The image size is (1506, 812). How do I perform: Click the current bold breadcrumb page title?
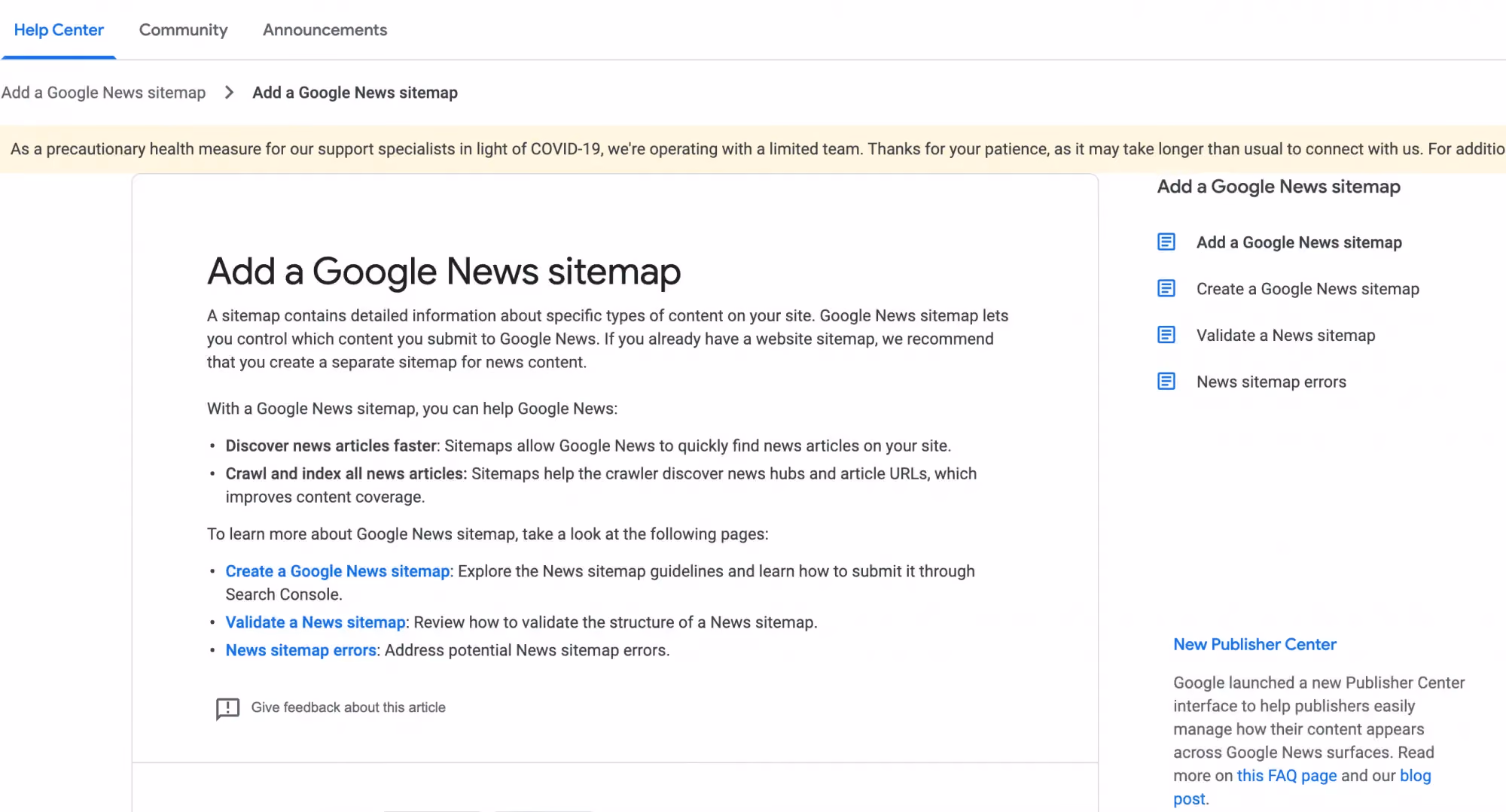355,93
